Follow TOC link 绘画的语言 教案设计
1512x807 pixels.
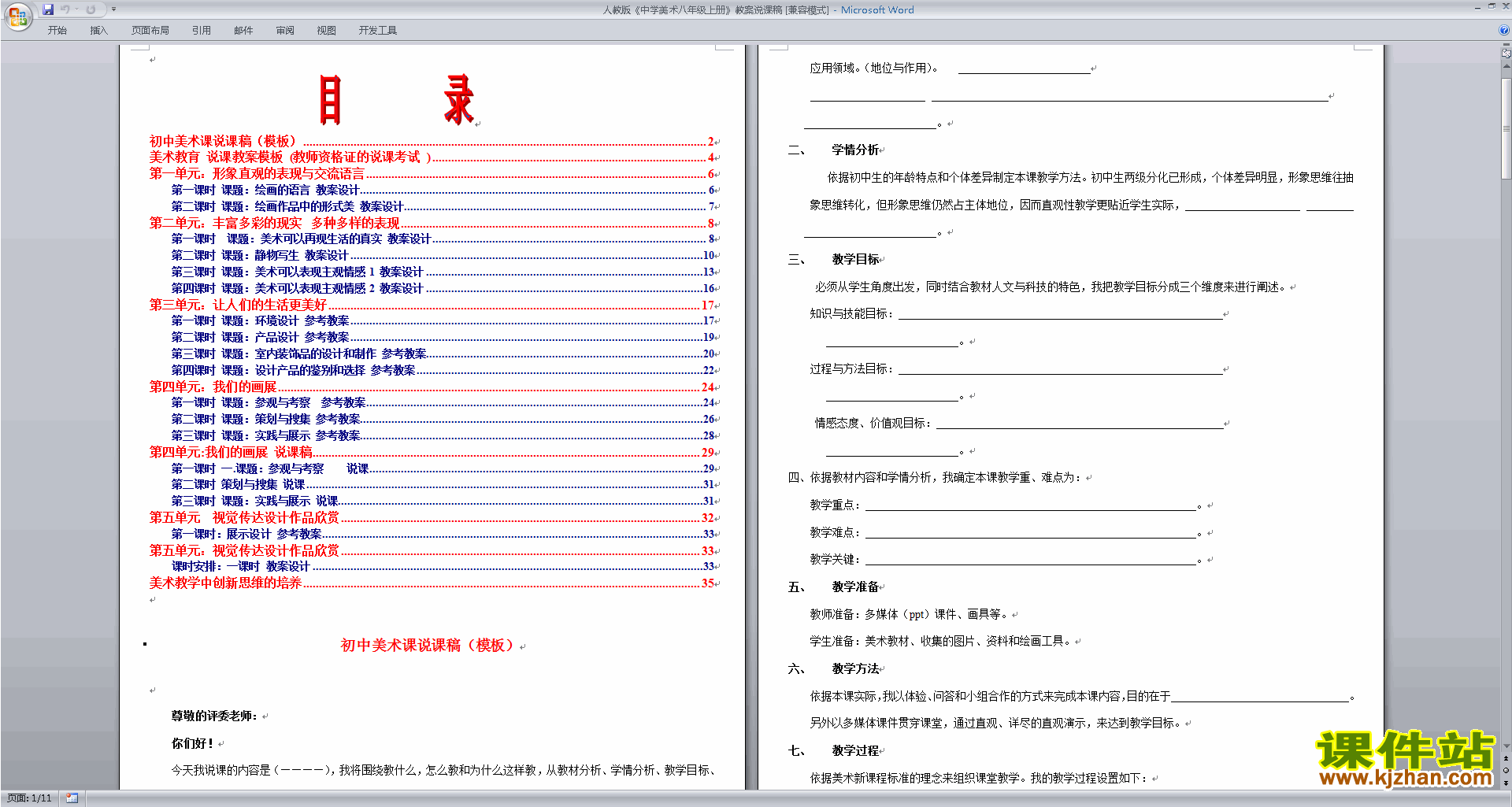click(443, 190)
